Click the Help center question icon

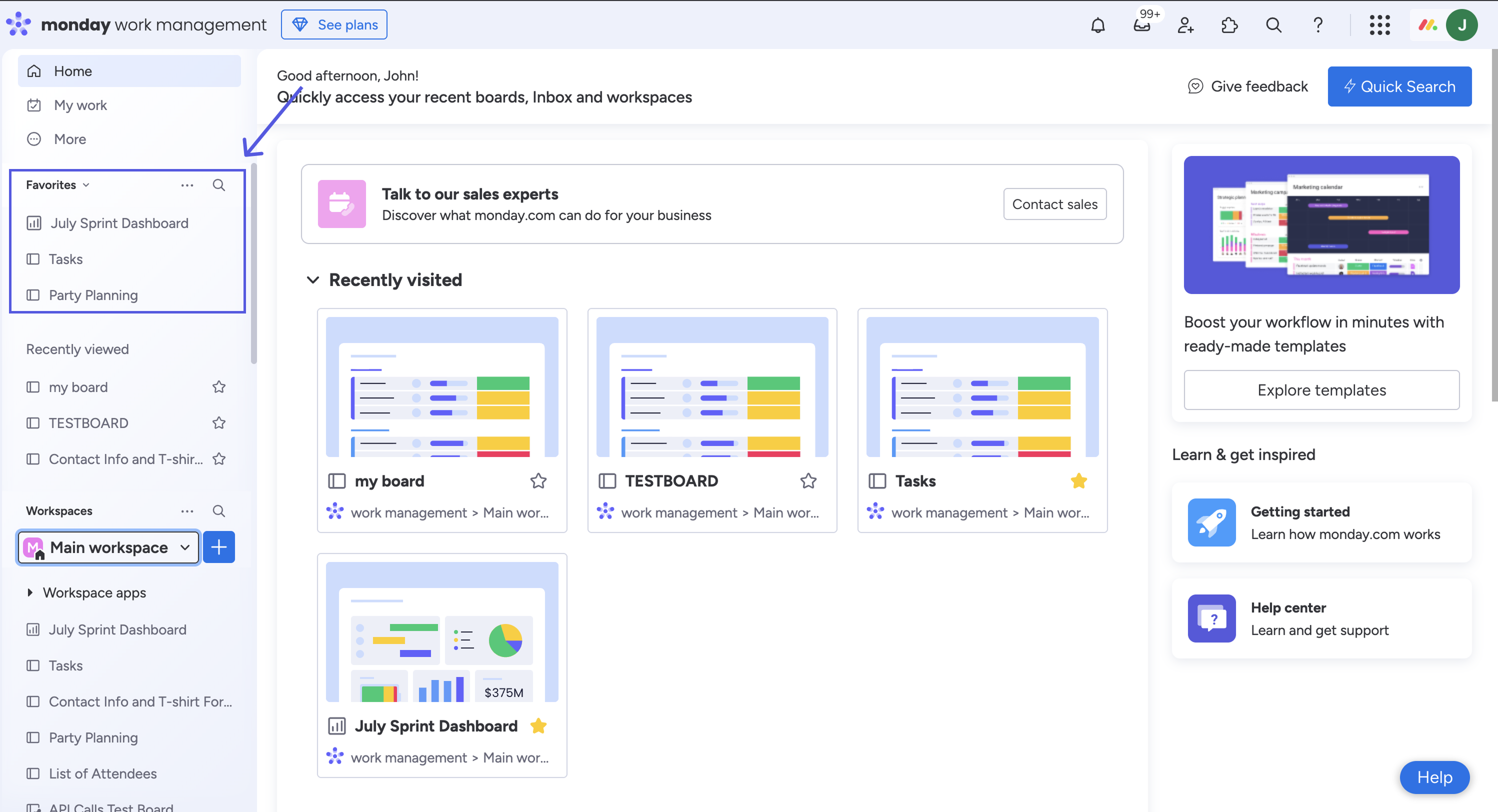[1211, 618]
